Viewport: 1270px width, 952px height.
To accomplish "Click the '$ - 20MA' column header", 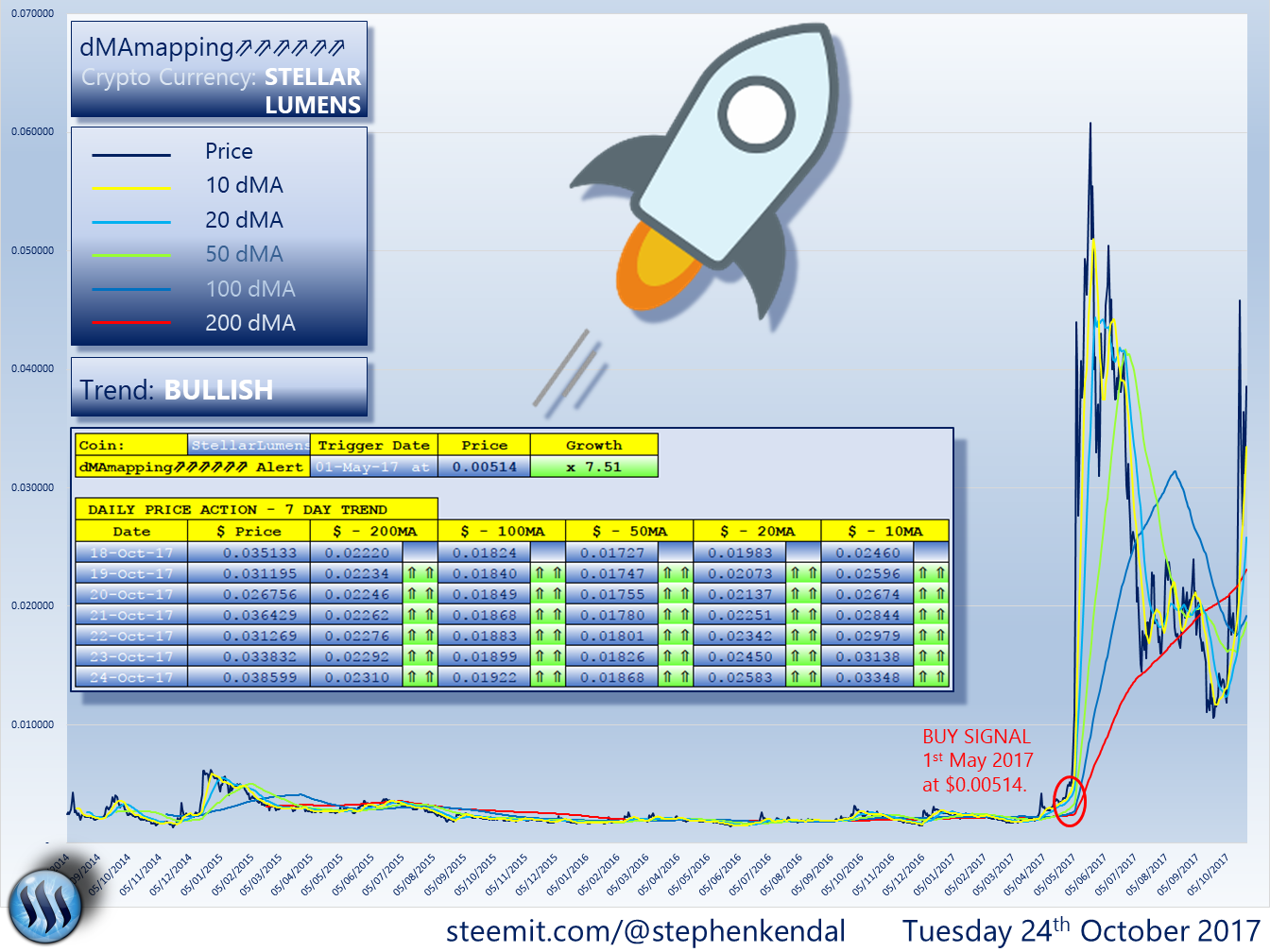I will (757, 532).
